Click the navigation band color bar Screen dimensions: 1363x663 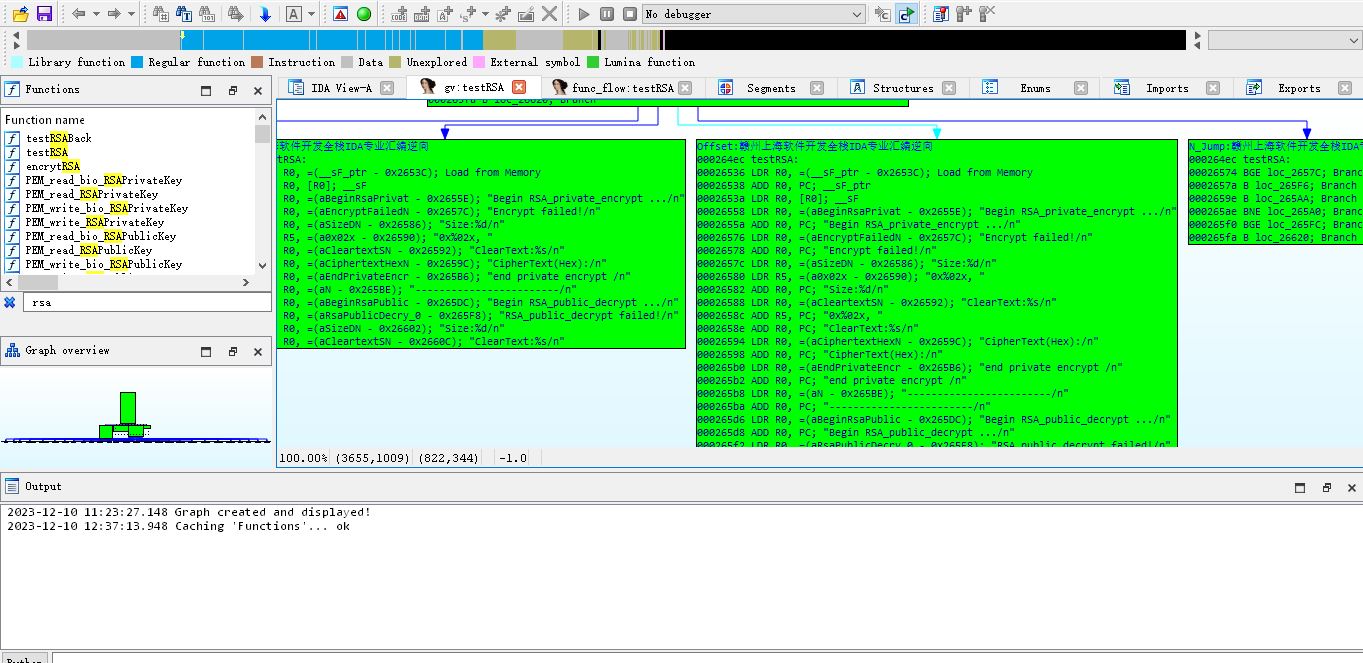tap(606, 40)
